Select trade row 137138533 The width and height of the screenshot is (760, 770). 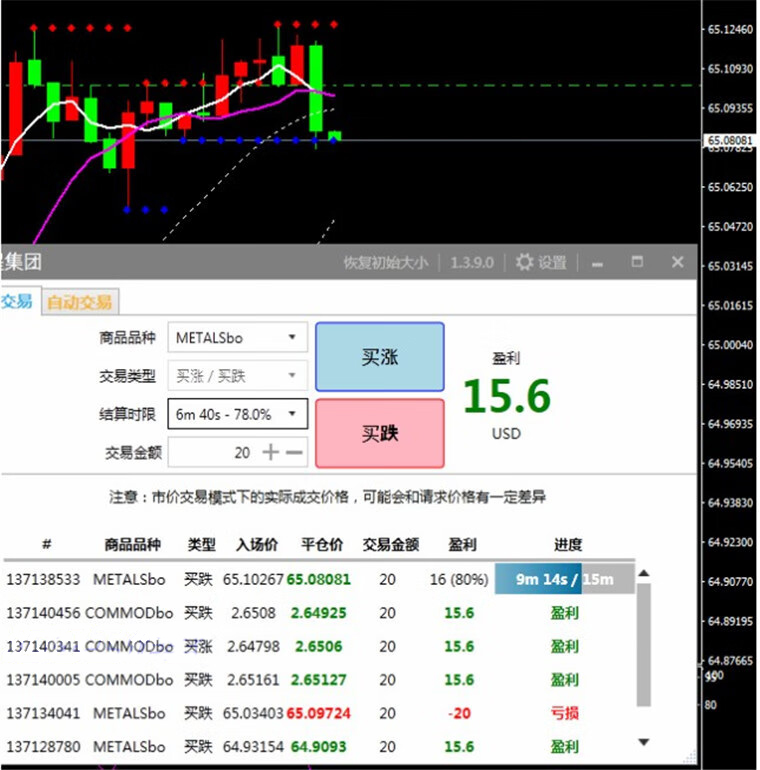pyautogui.click(x=319, y=579)
